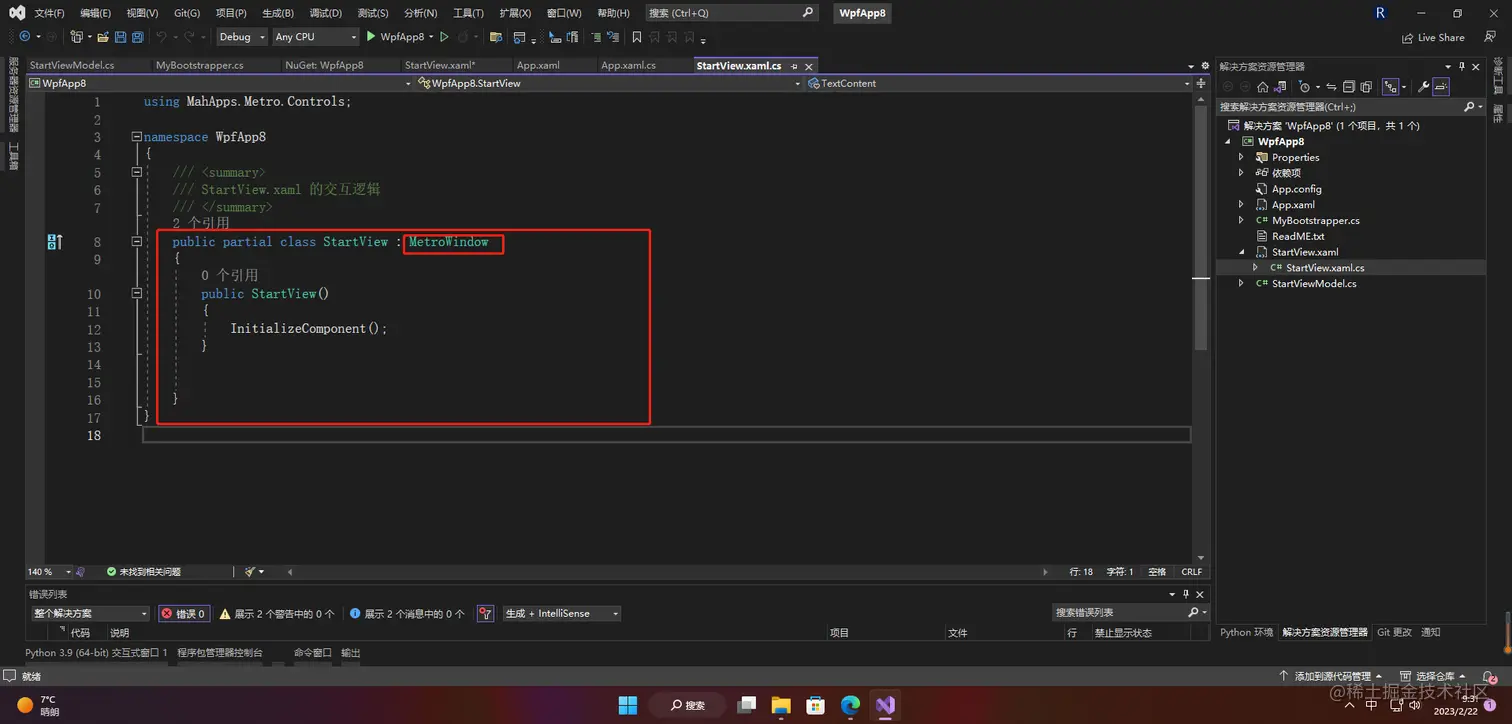The image size is (1512, 724).
Task: Open File Explorer from the taskbar
Action: click(781, 705)
